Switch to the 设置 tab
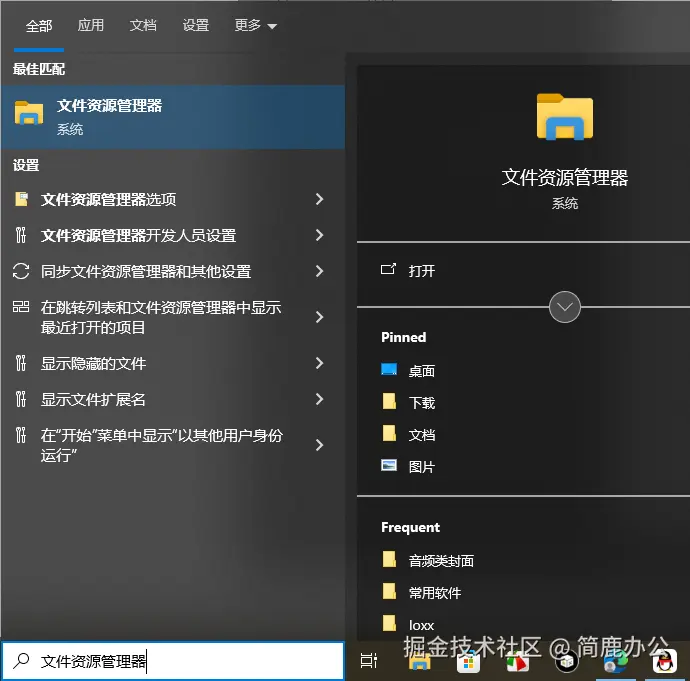The image size is (690, 681). [195, 25]
